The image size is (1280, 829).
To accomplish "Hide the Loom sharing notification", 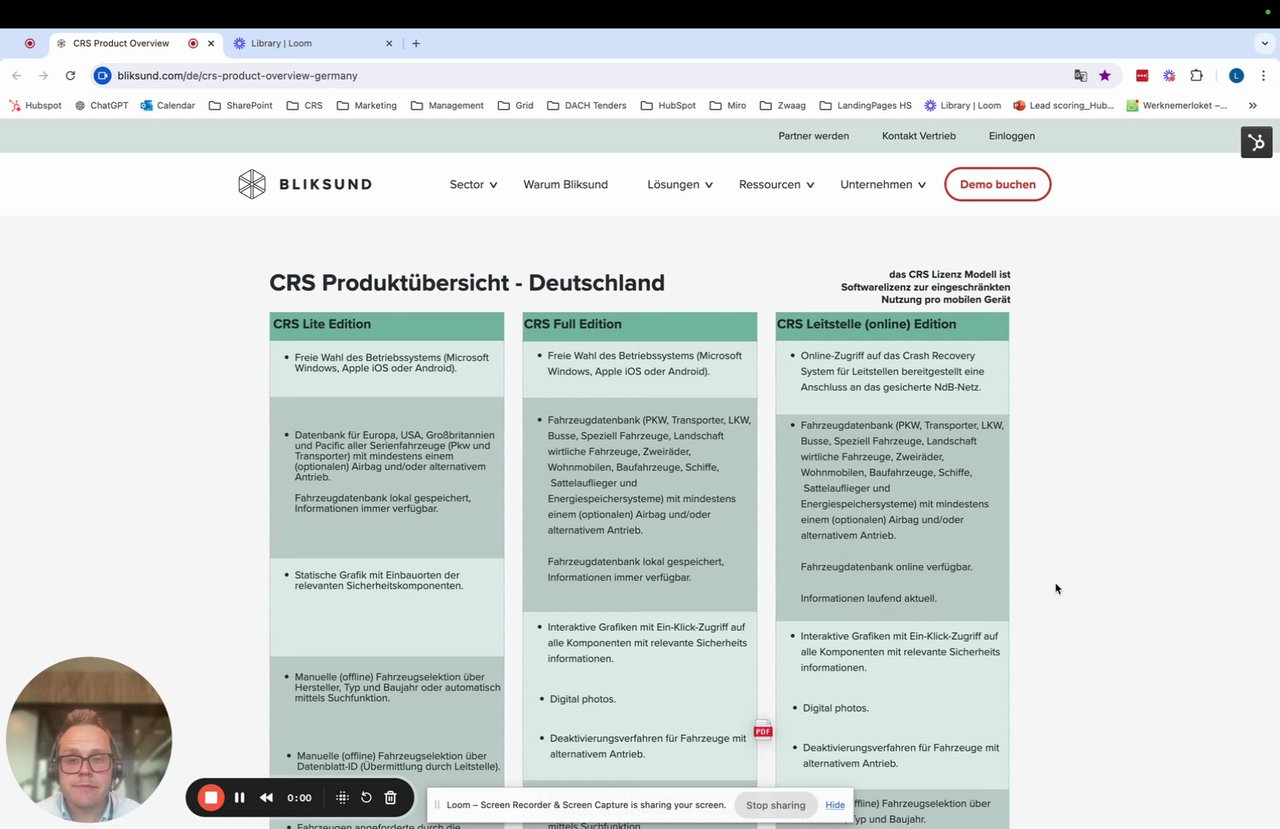I will tap(835, 805).
